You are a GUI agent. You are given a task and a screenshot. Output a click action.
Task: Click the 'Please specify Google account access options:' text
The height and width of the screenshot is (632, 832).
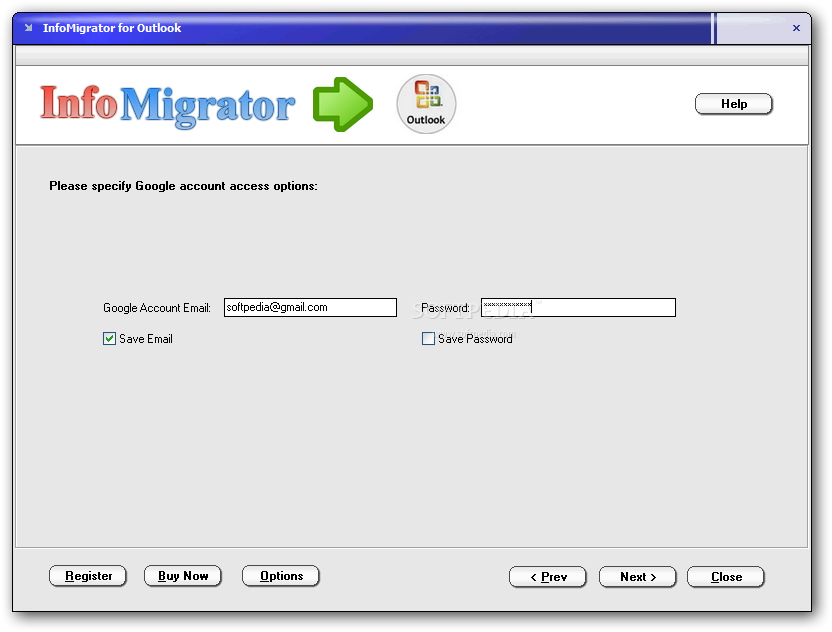click(x=184, y=186)
